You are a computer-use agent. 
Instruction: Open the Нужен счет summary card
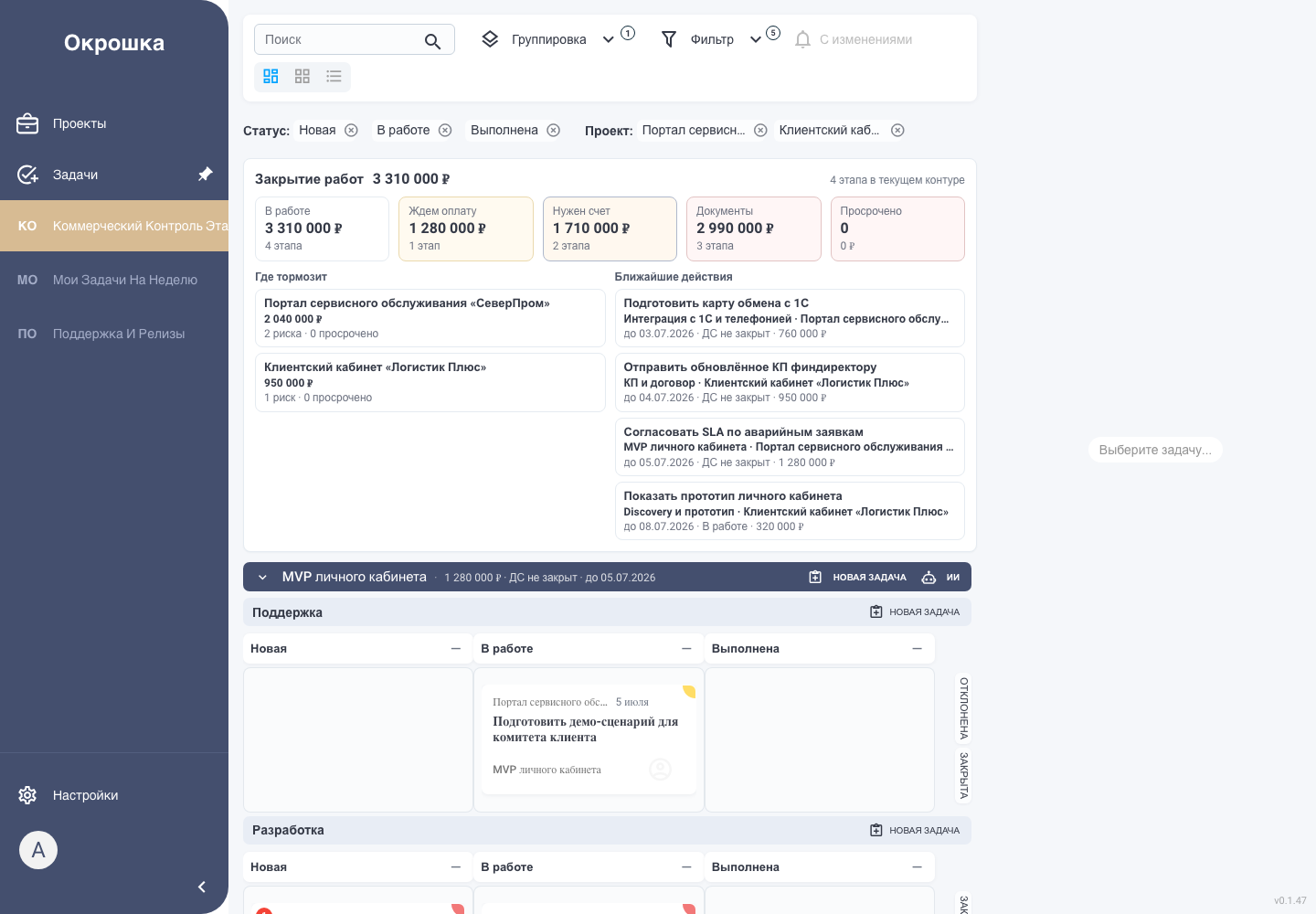610,228
